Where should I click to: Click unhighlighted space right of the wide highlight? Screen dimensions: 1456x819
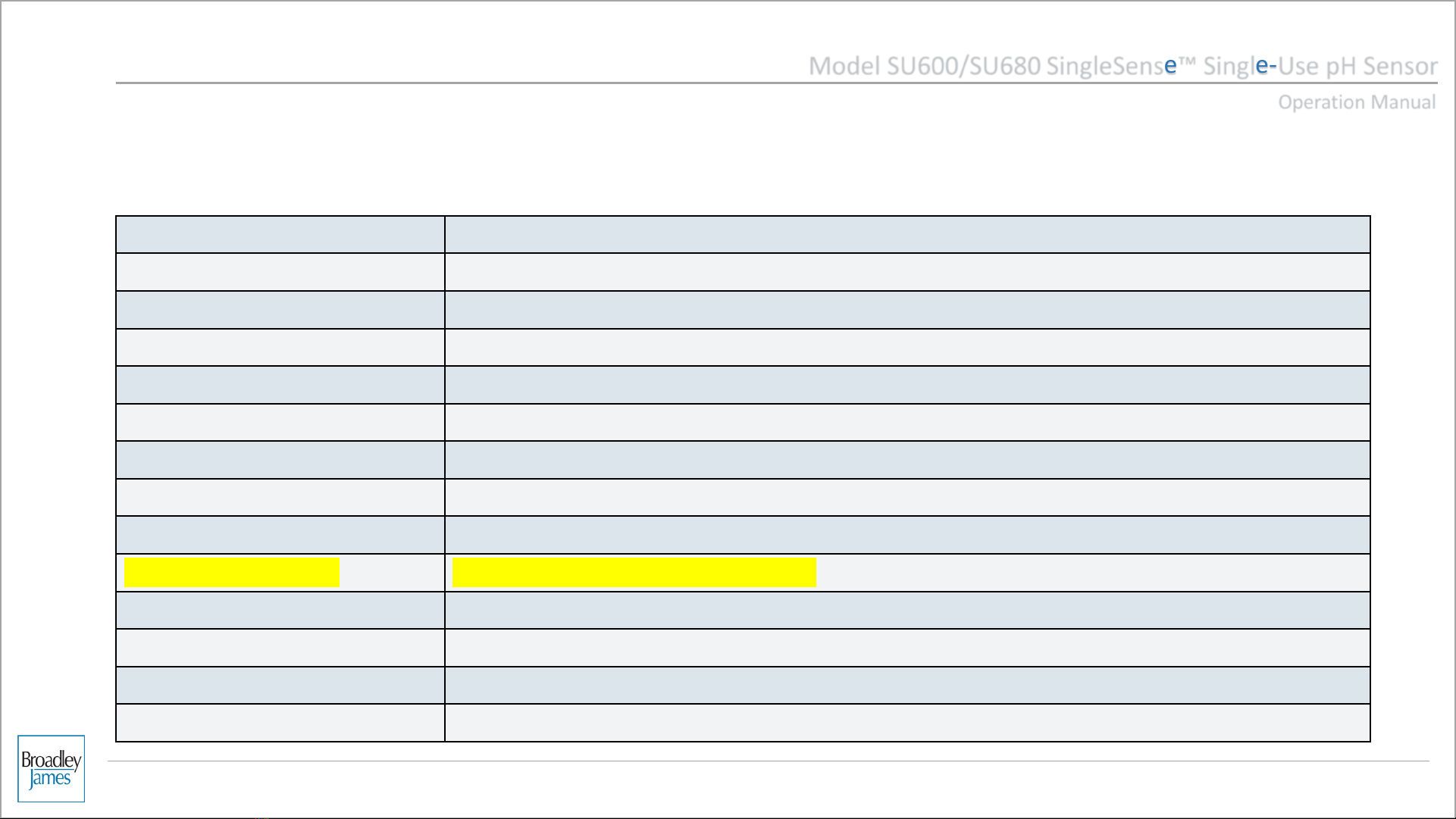point(1091,573)
